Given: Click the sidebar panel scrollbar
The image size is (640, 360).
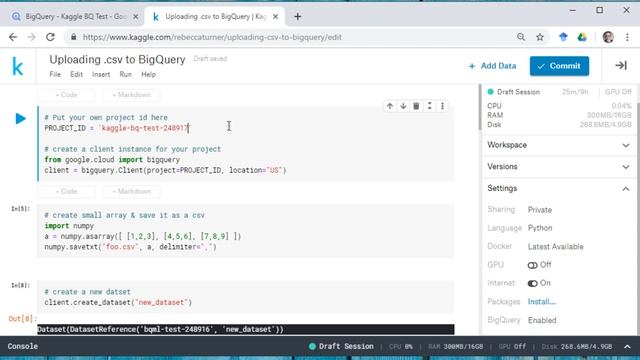Looking at the screenshot, I should (x=480, y=108).
